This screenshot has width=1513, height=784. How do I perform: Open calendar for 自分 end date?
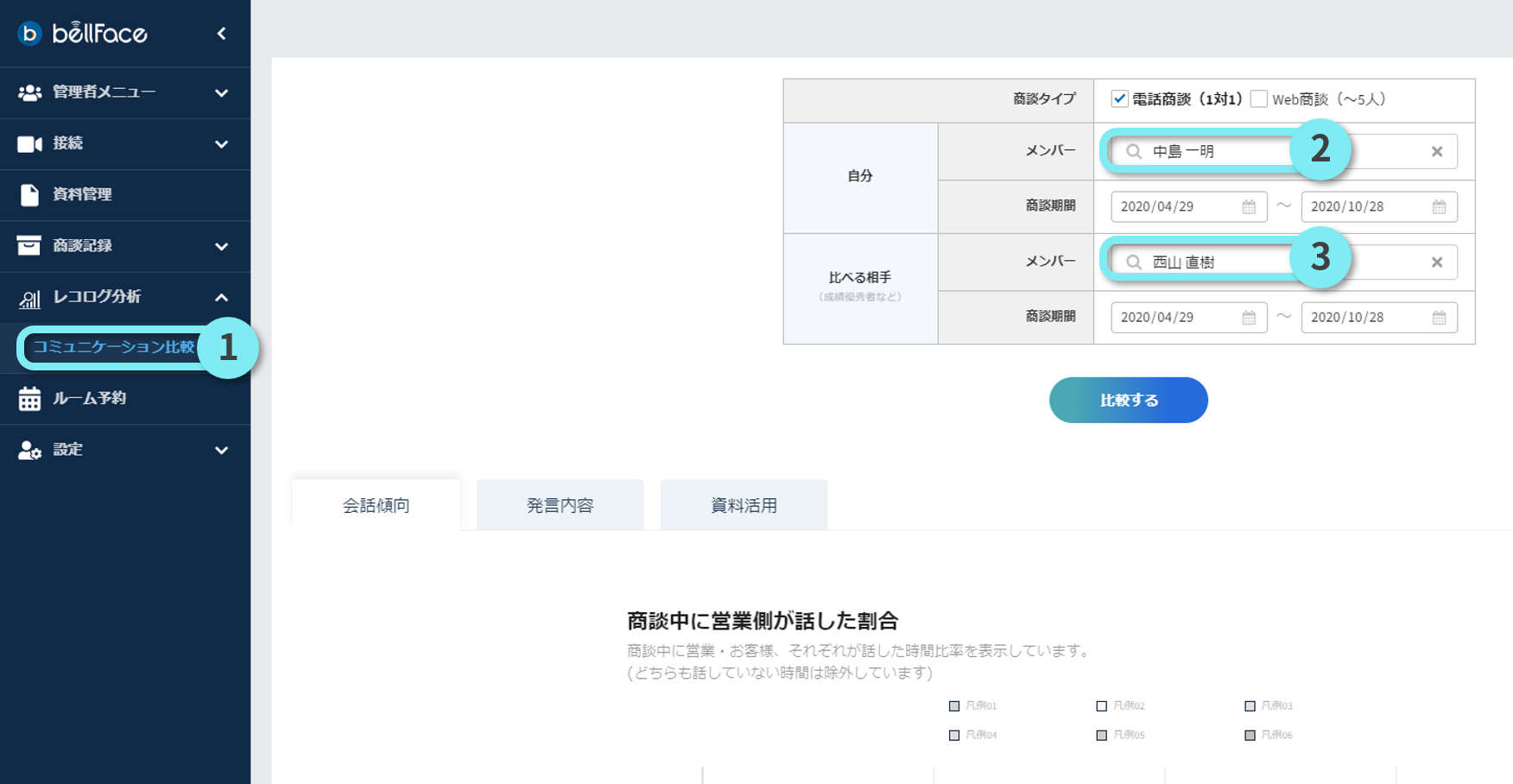click(x=1439, y=207)
